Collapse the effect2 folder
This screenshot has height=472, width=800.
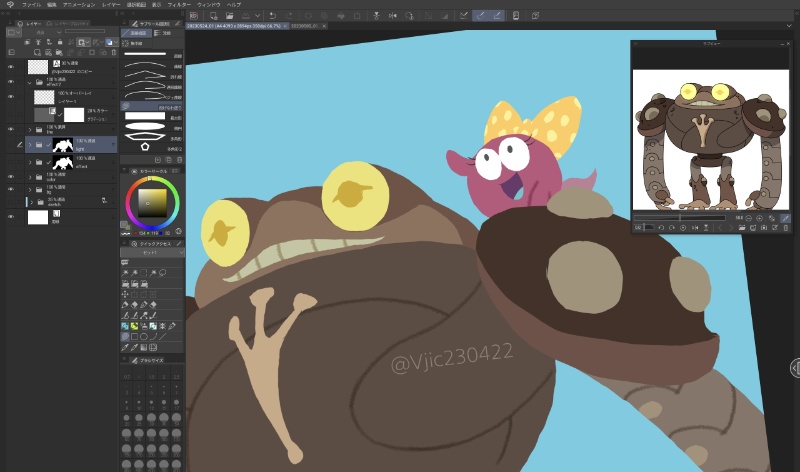pos(30,82)
